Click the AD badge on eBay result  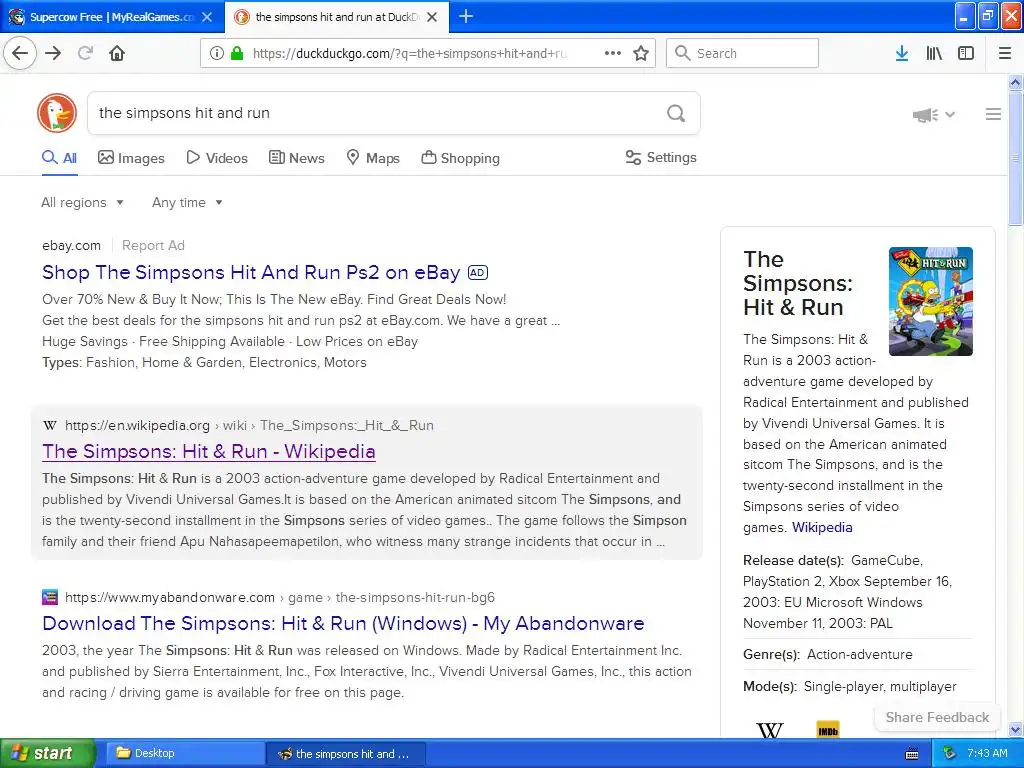477,272
